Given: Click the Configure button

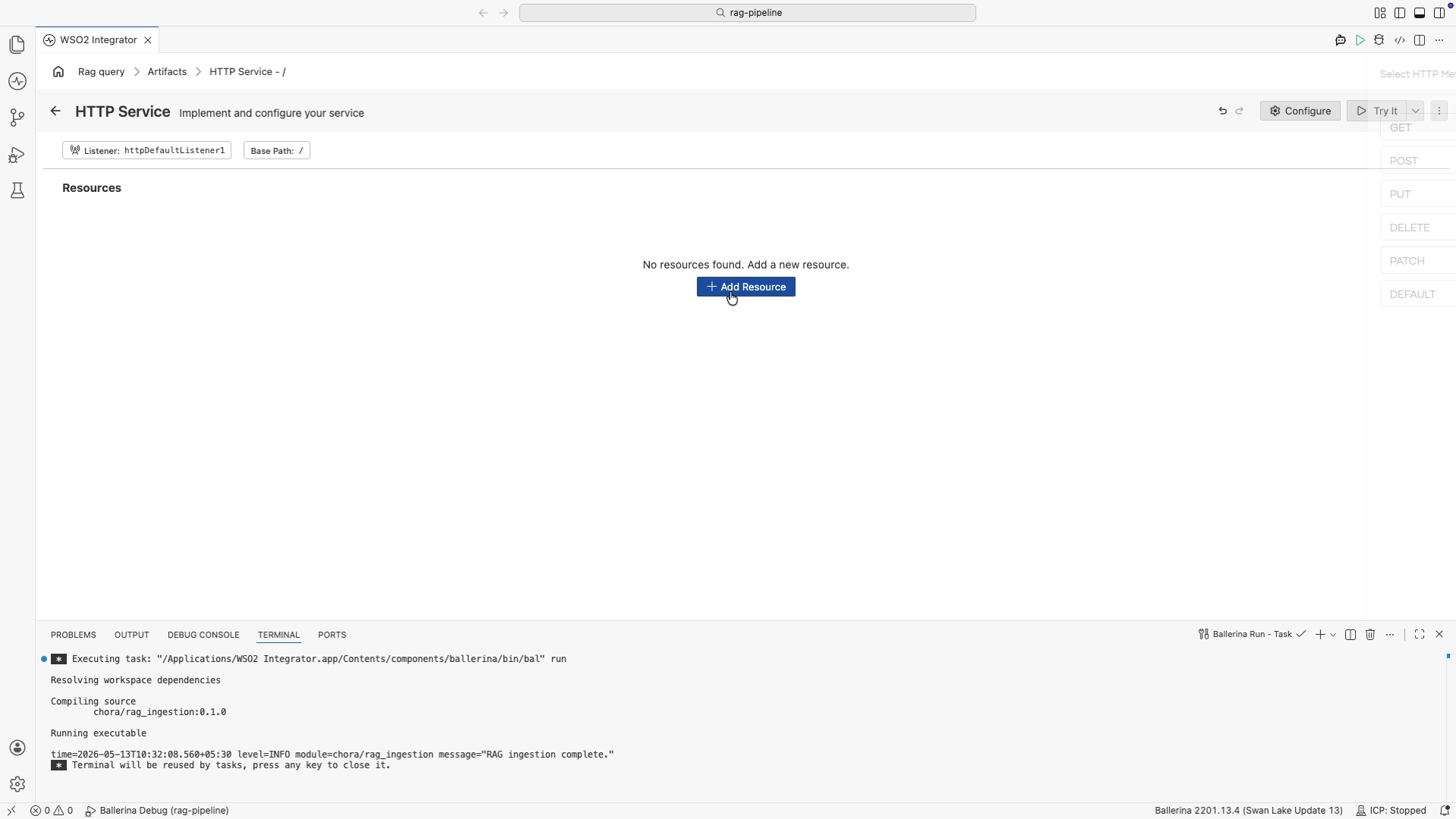Looking at the screenshot, I should [x=1300, y=111].
